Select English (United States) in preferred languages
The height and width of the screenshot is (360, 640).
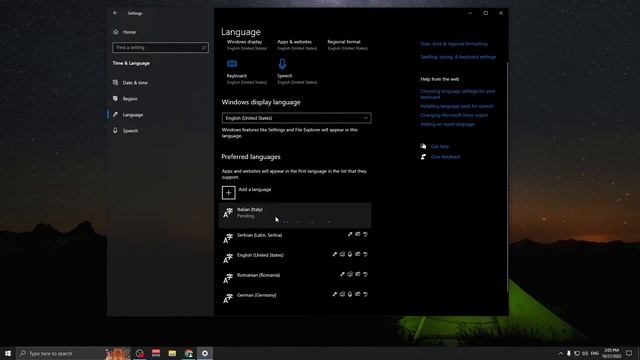tap(295, 258)
